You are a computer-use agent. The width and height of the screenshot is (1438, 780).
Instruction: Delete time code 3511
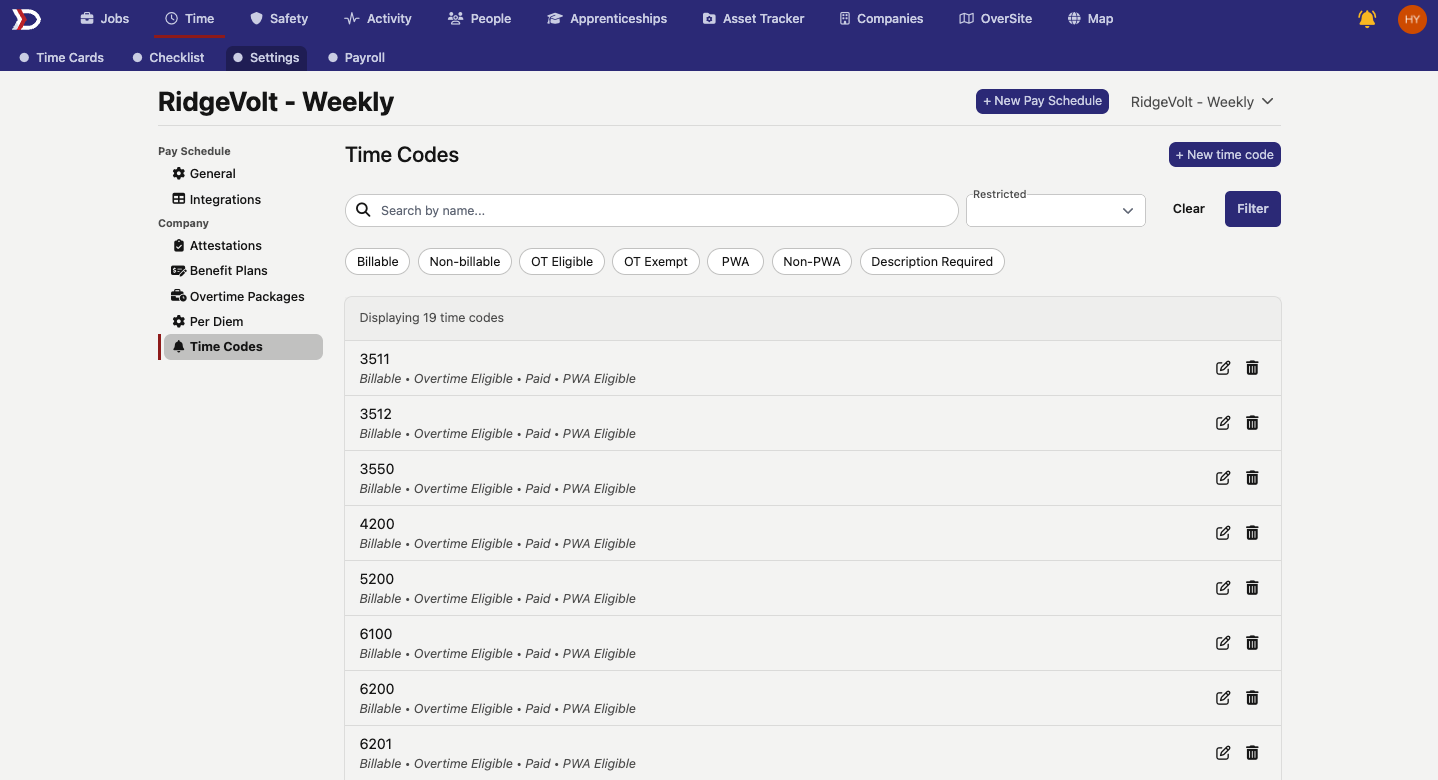tap(1252, 368)
